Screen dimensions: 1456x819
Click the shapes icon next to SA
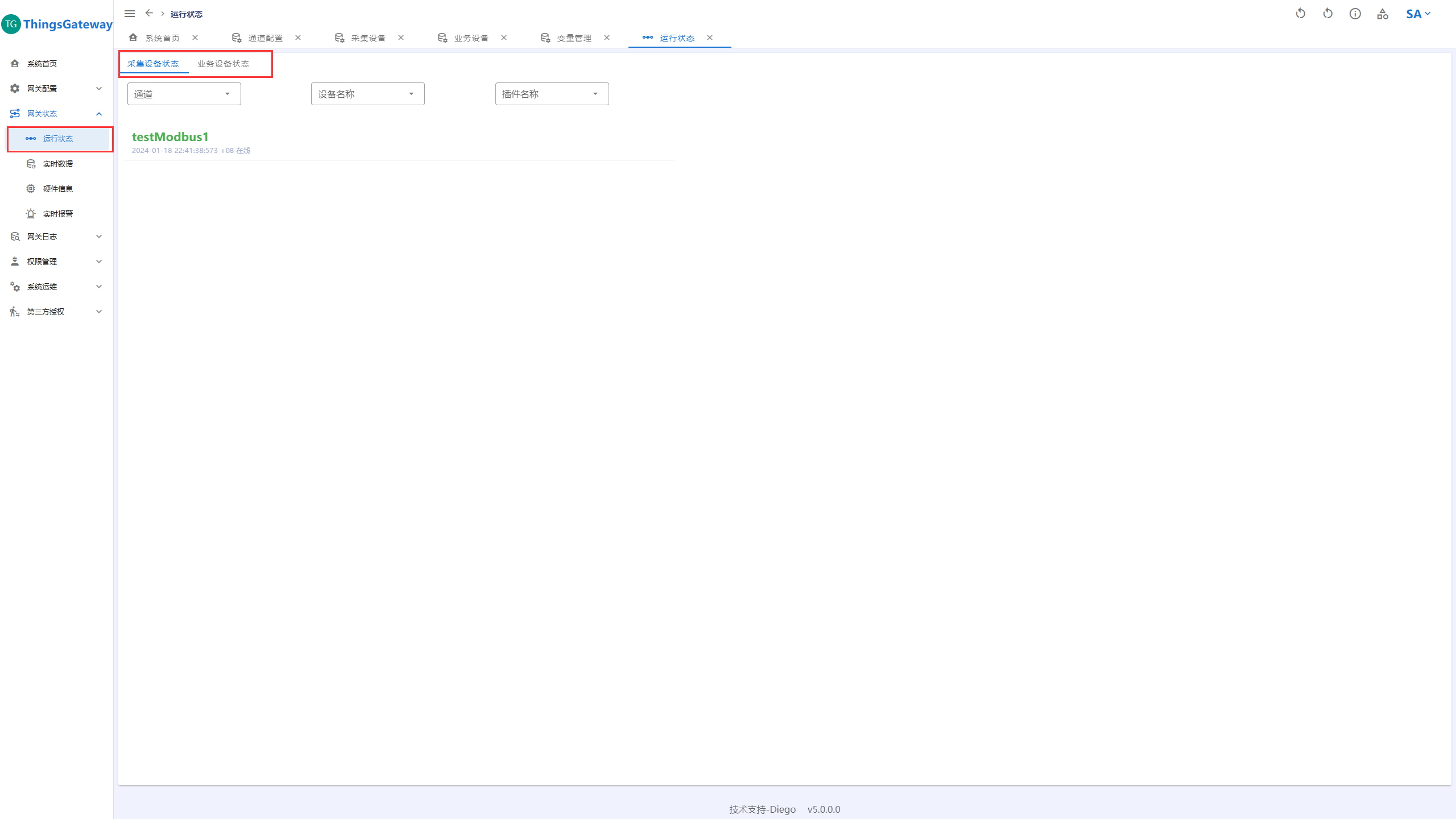click(1382, 14)
